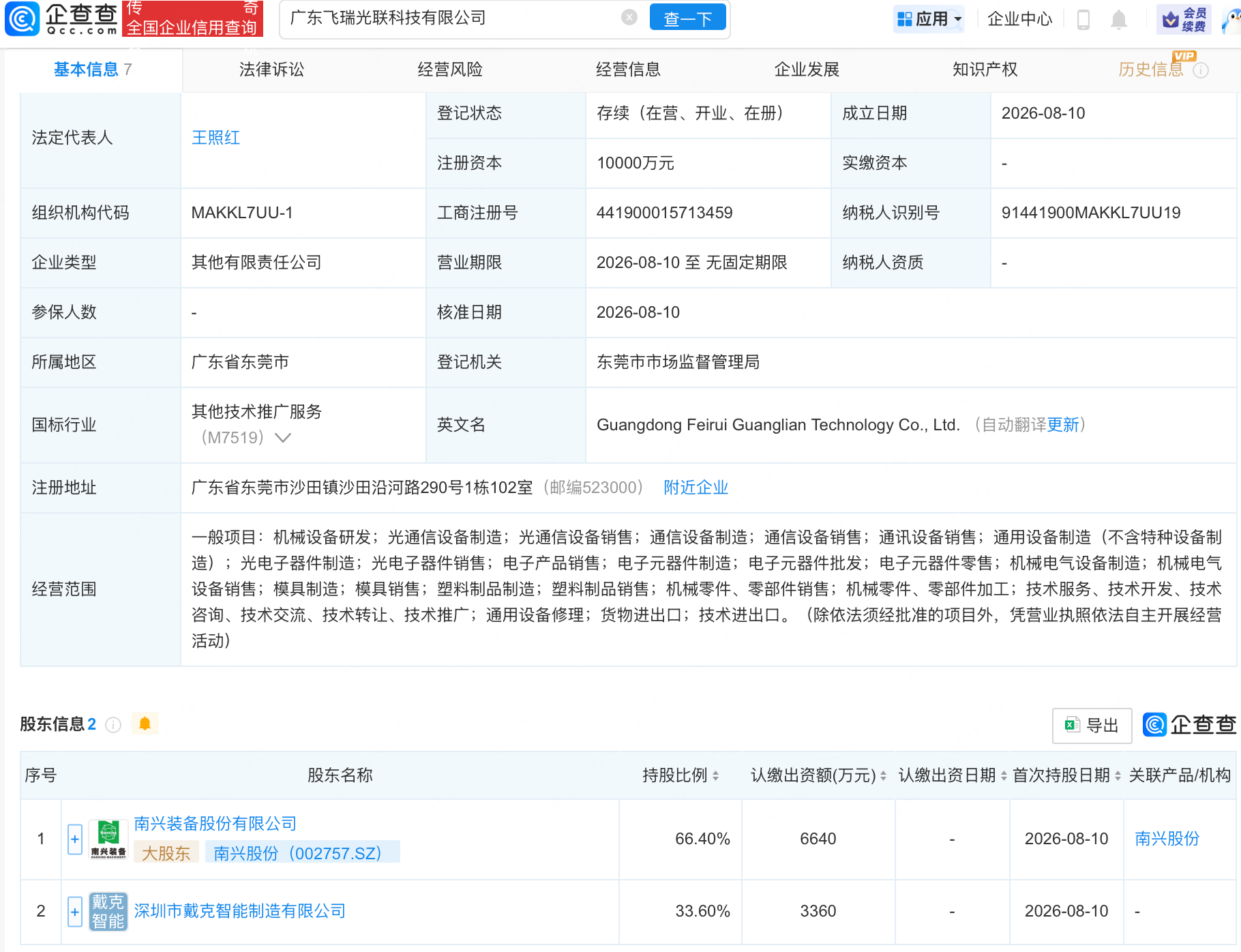Click 更新 link for English name
1241x952 pixels.
(1063, 425)
